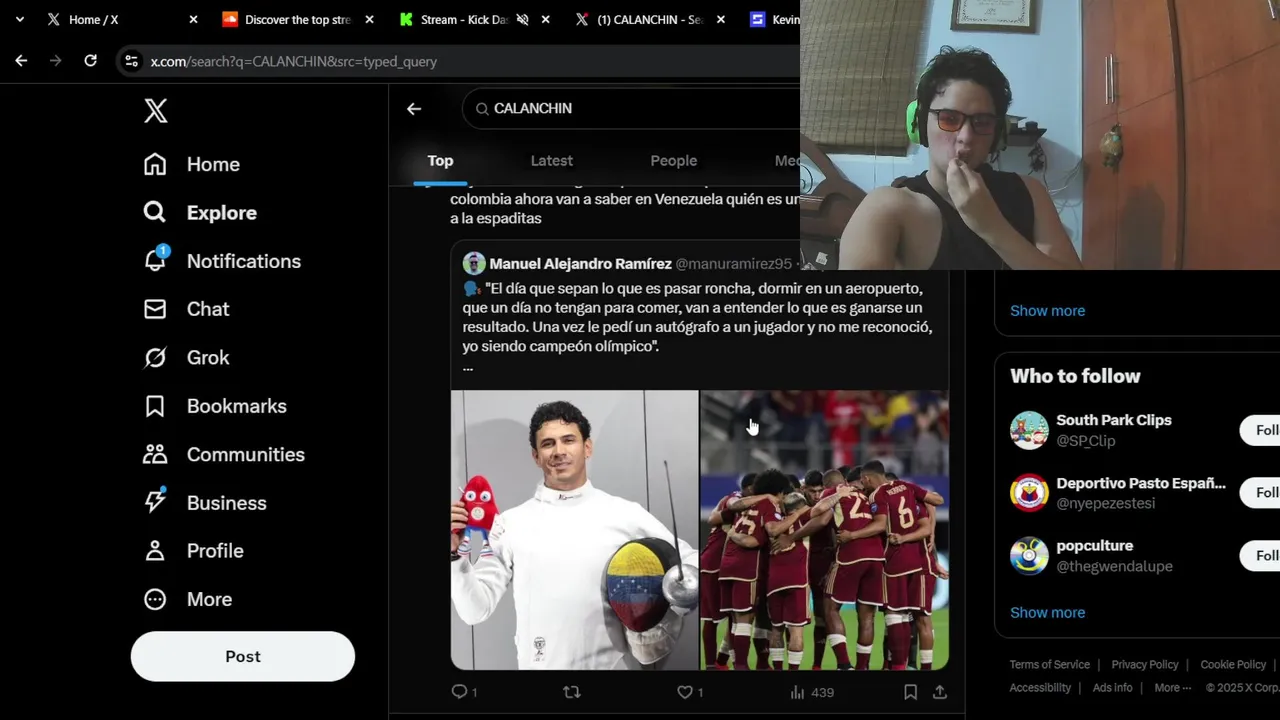Screen dimensions: 1280x720
Task: Click the Post button
Action: 243,656
